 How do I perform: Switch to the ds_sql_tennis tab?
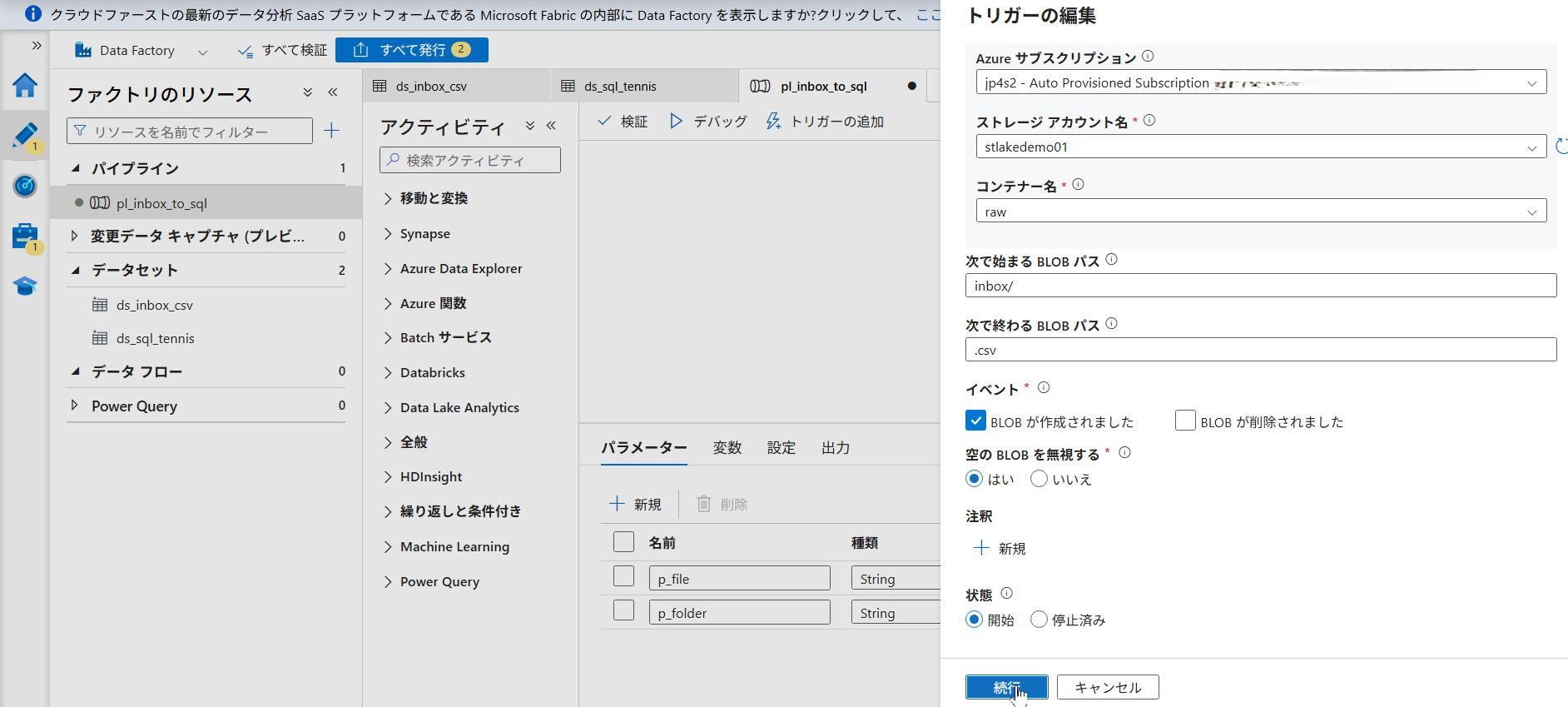620,87
